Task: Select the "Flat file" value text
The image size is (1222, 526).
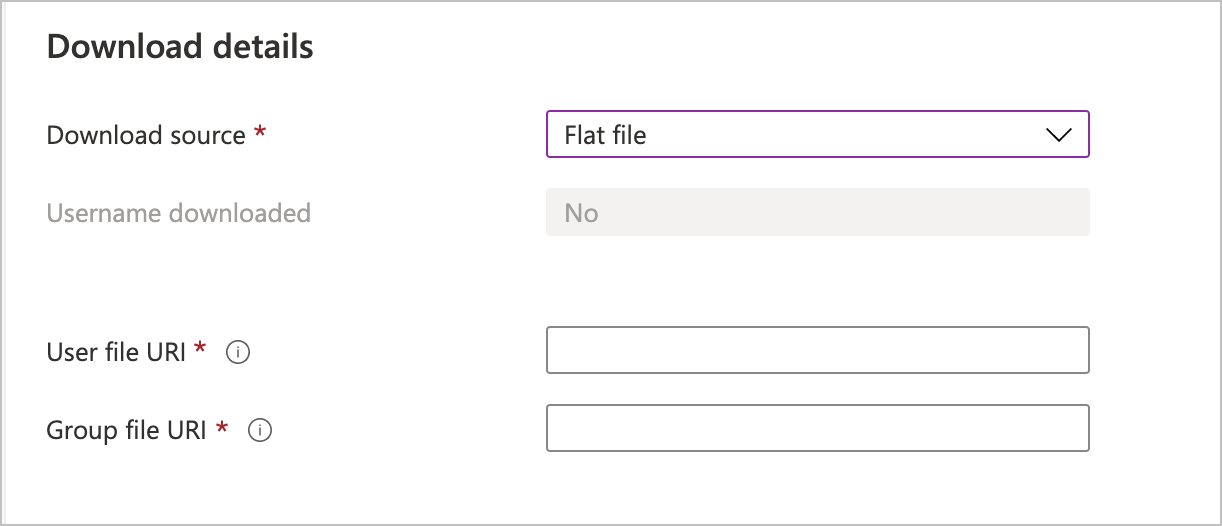Action: tap(605, 135)
